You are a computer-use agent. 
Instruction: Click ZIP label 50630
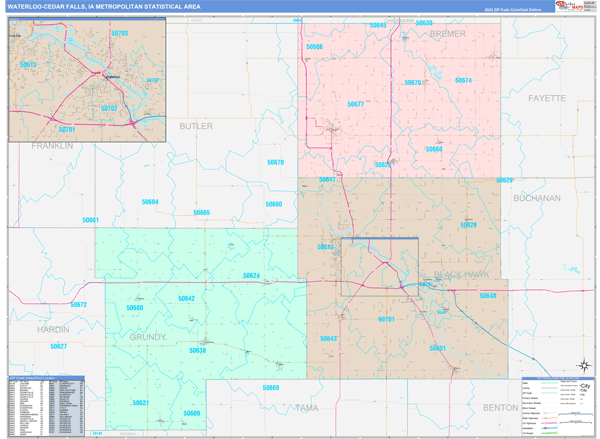pyautogui.click(x=424, y=23)
